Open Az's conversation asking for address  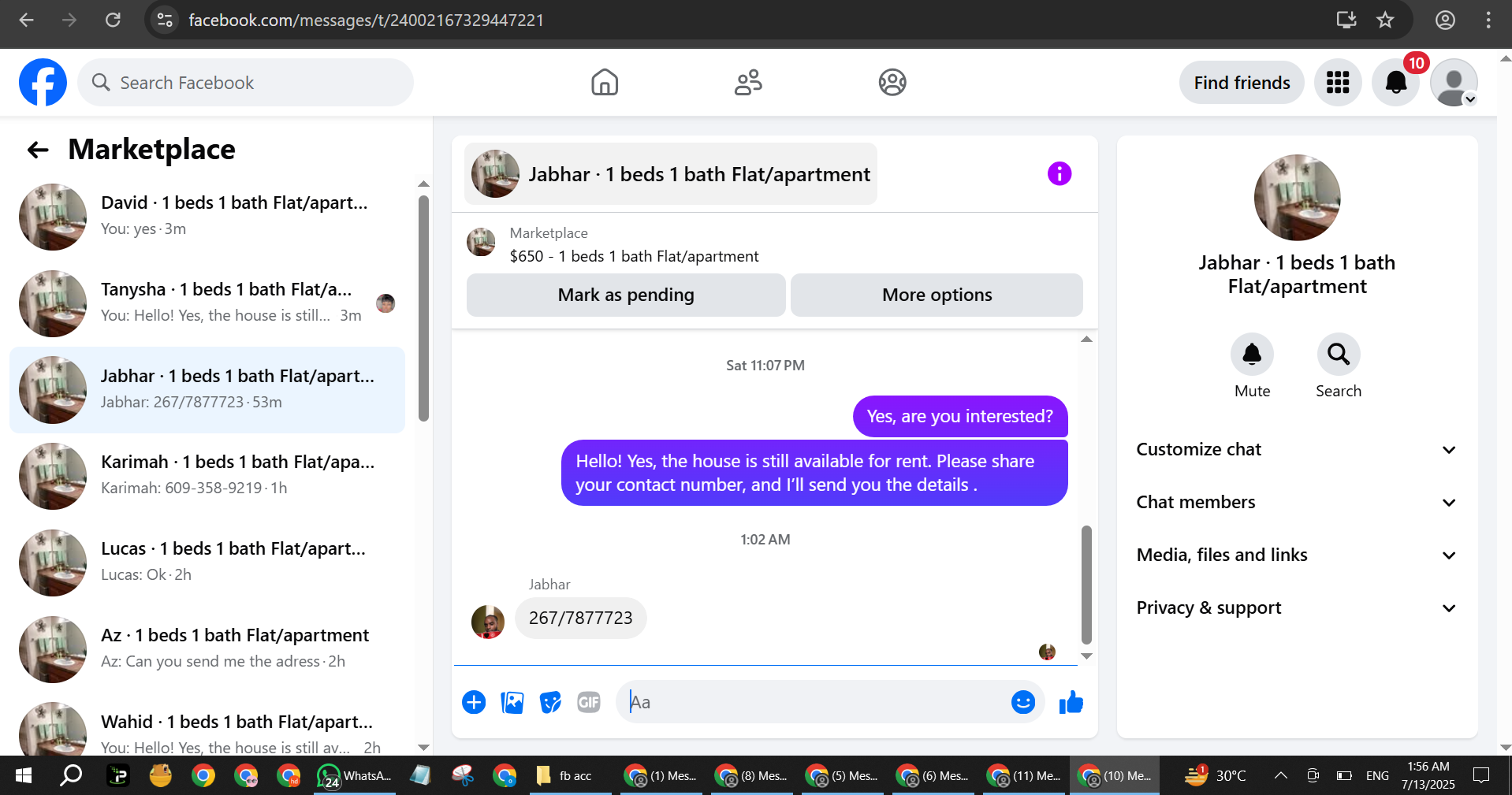click(207, 649)
